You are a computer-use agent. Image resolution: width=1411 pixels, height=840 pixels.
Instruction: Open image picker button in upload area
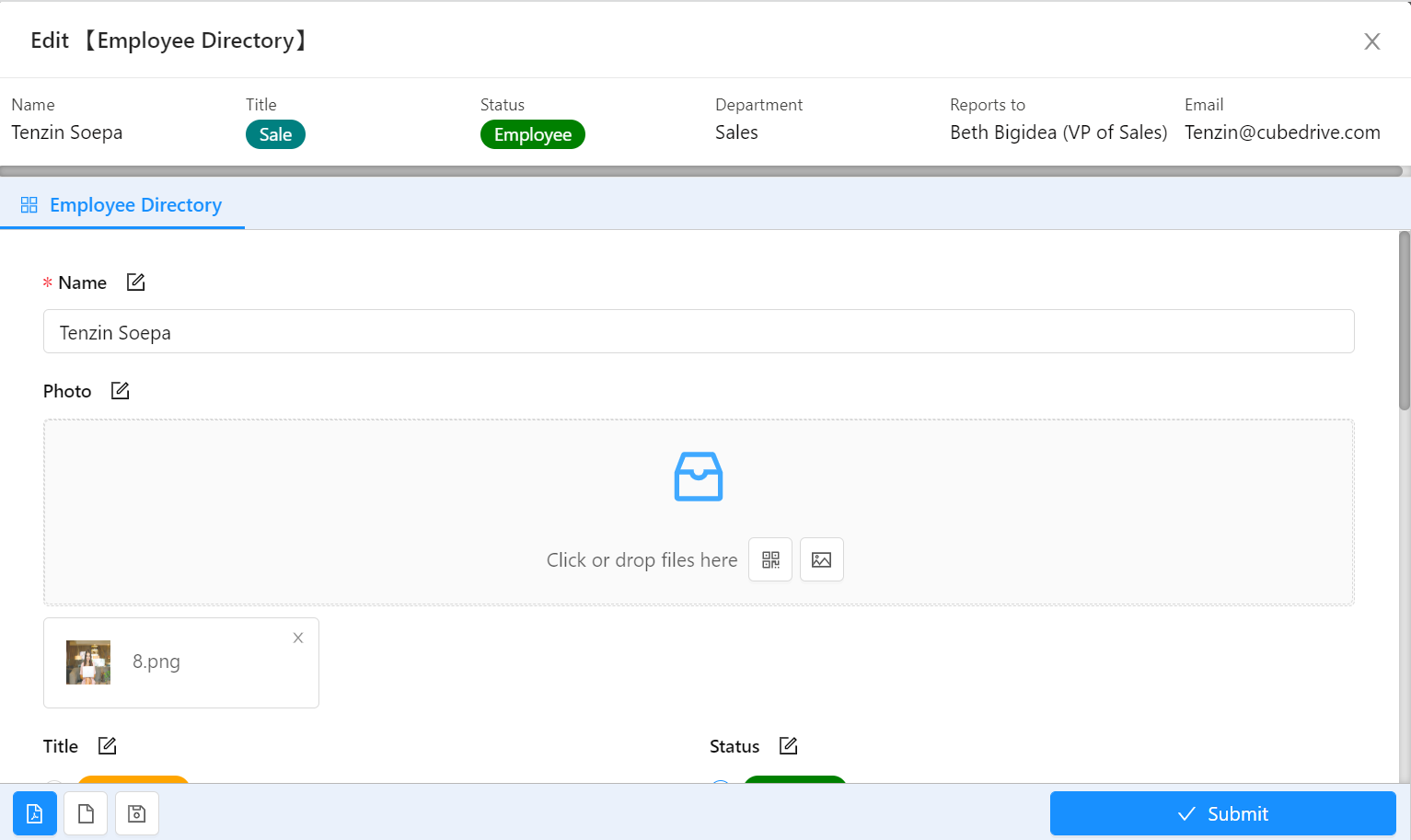pyautogui.click(x=822, y=559)
